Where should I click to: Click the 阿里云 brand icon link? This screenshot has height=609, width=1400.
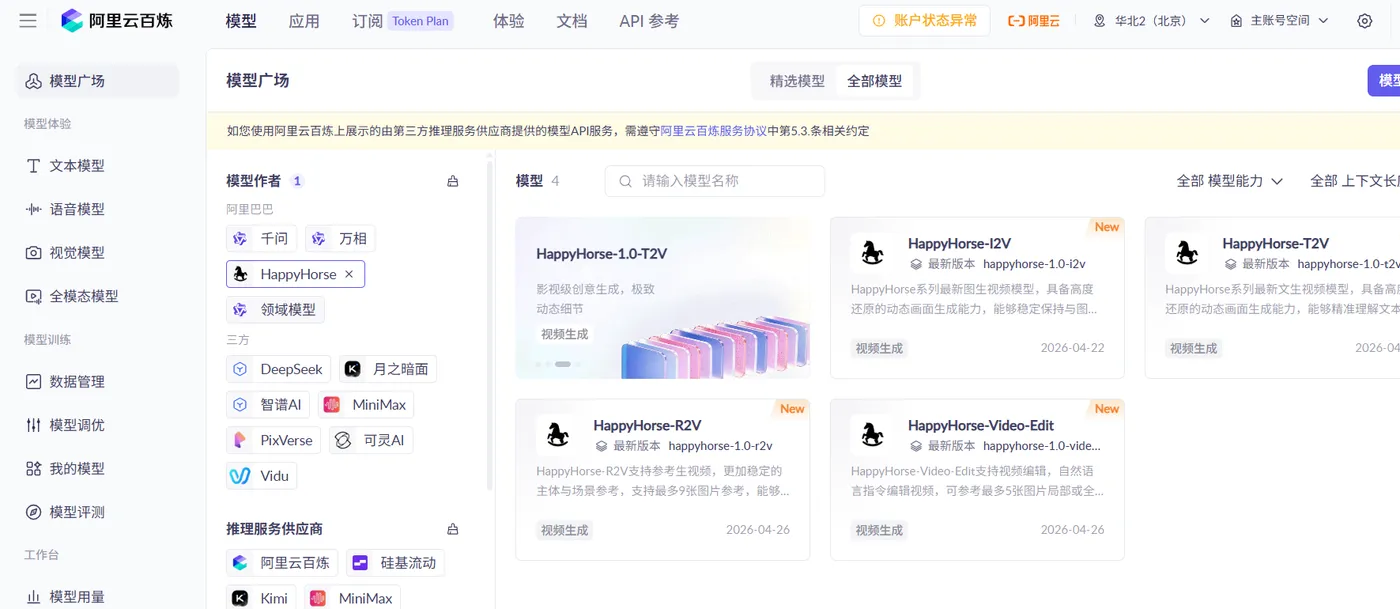click(x=1033, y=21)
